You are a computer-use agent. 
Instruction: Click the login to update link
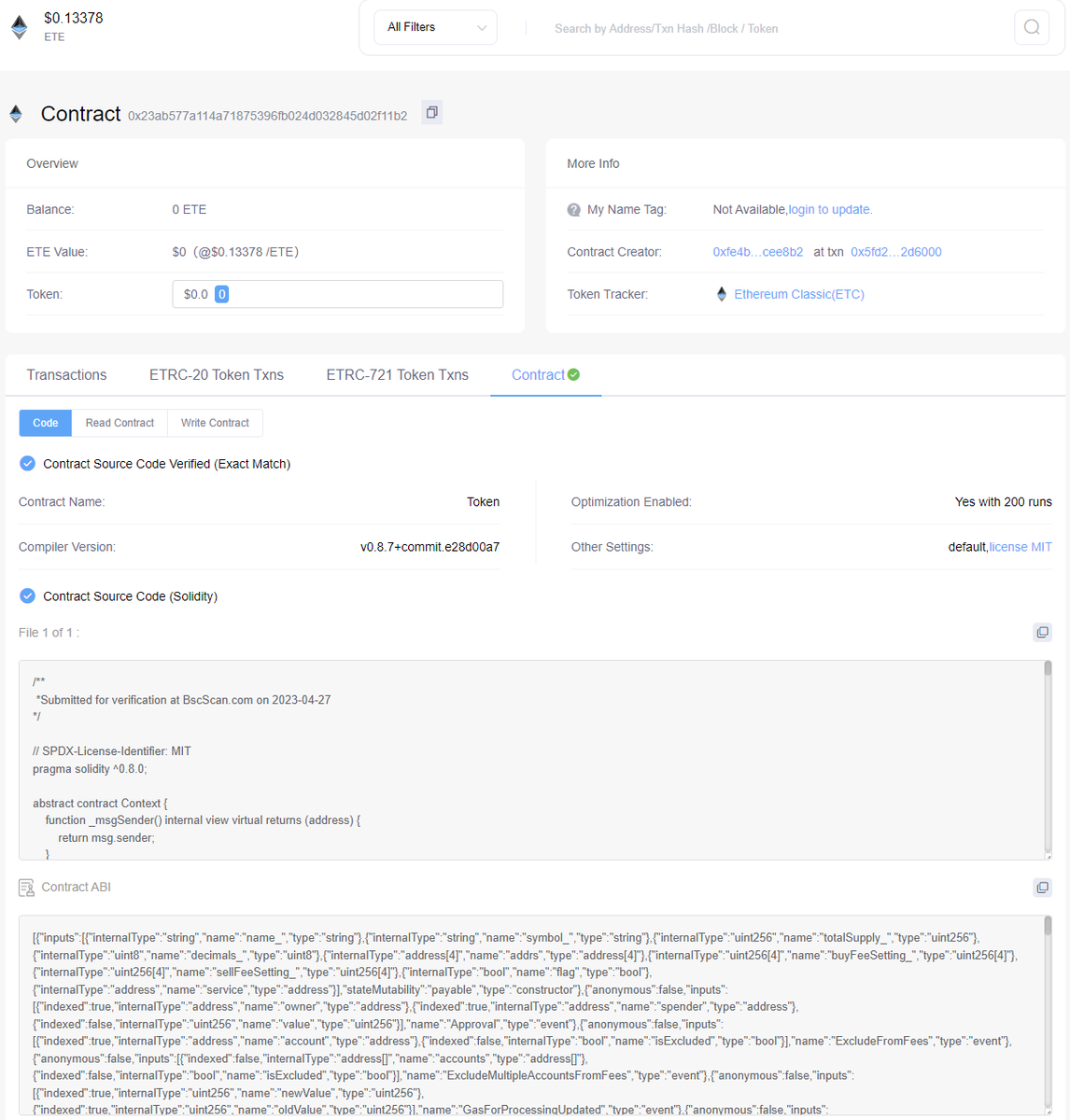point(830,210)
